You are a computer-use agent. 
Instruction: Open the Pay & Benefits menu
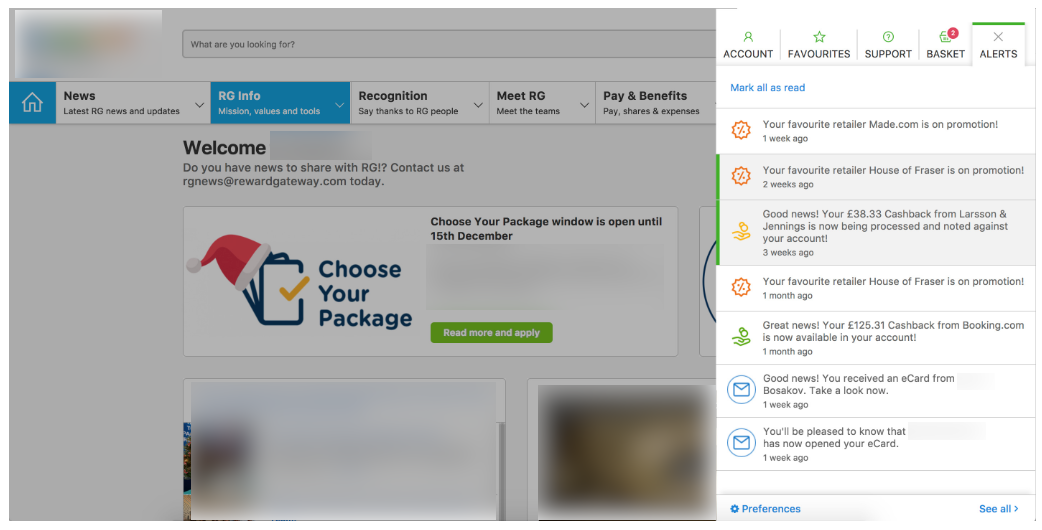[x=650, y=103]
